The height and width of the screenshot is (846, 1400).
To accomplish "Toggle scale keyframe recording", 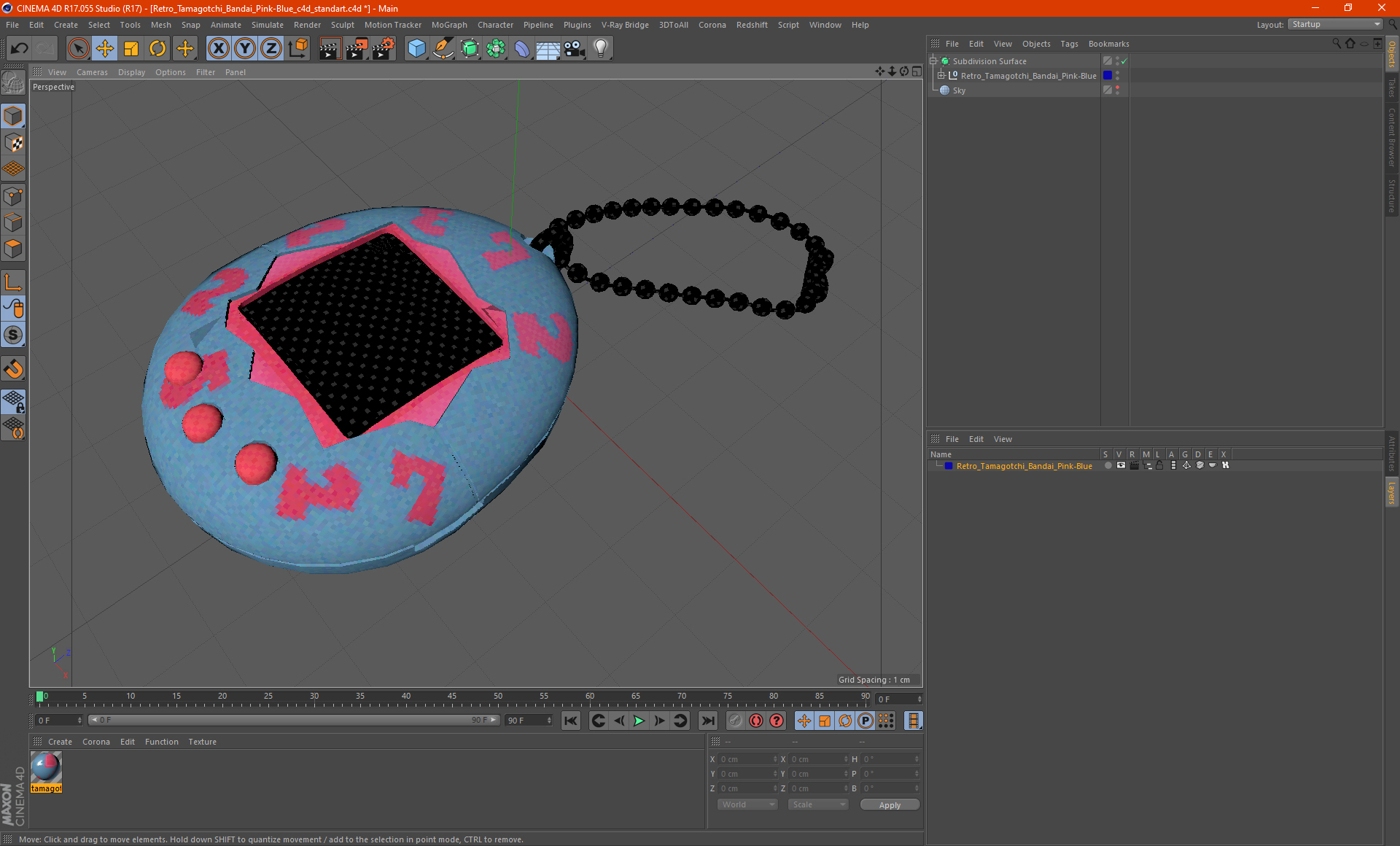I will click(x=825, y=721).
